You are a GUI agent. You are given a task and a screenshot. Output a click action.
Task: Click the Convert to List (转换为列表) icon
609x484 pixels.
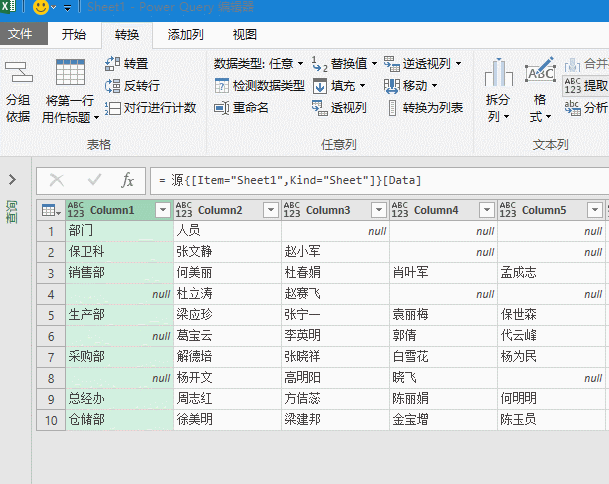[392, 108]
